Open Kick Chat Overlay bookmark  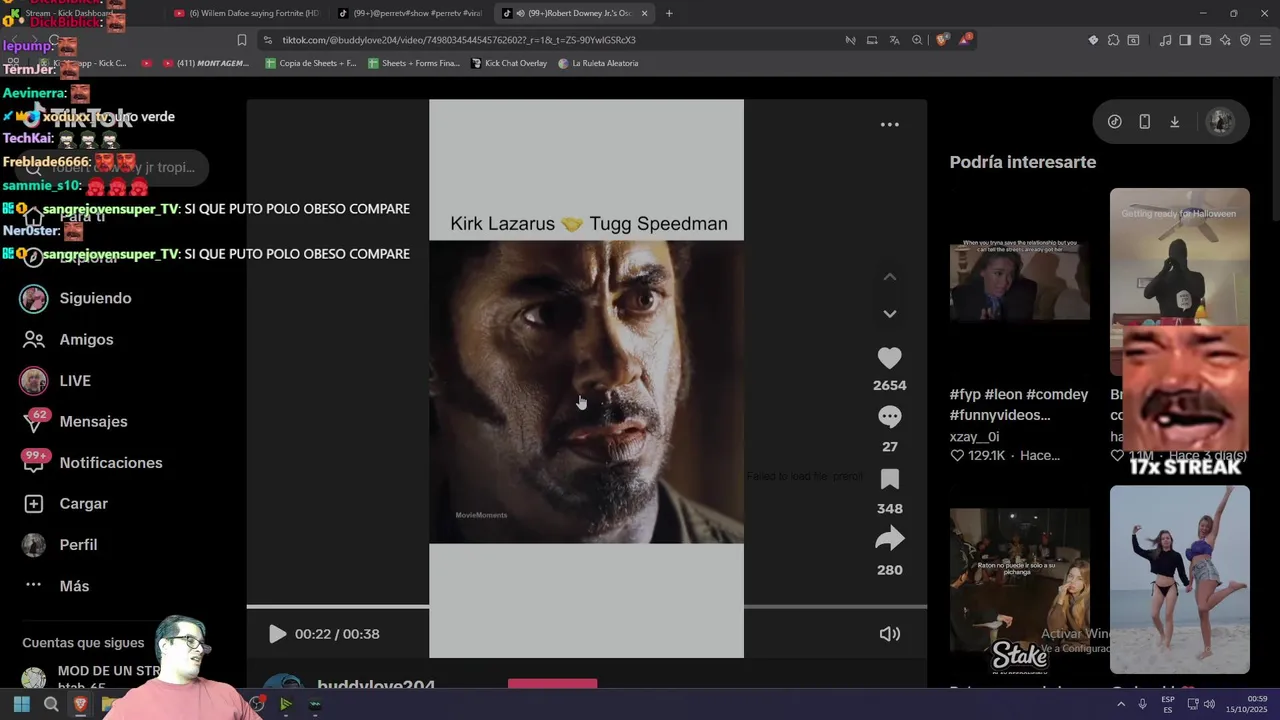tap(509, 63)
